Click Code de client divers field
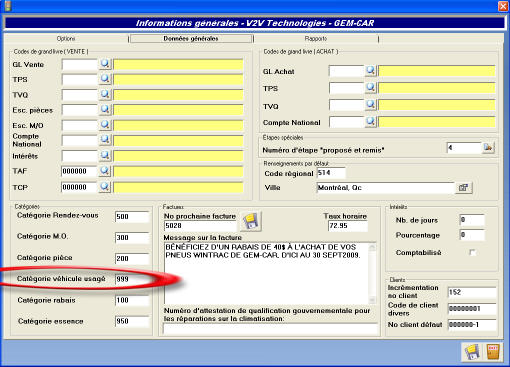 472,309
